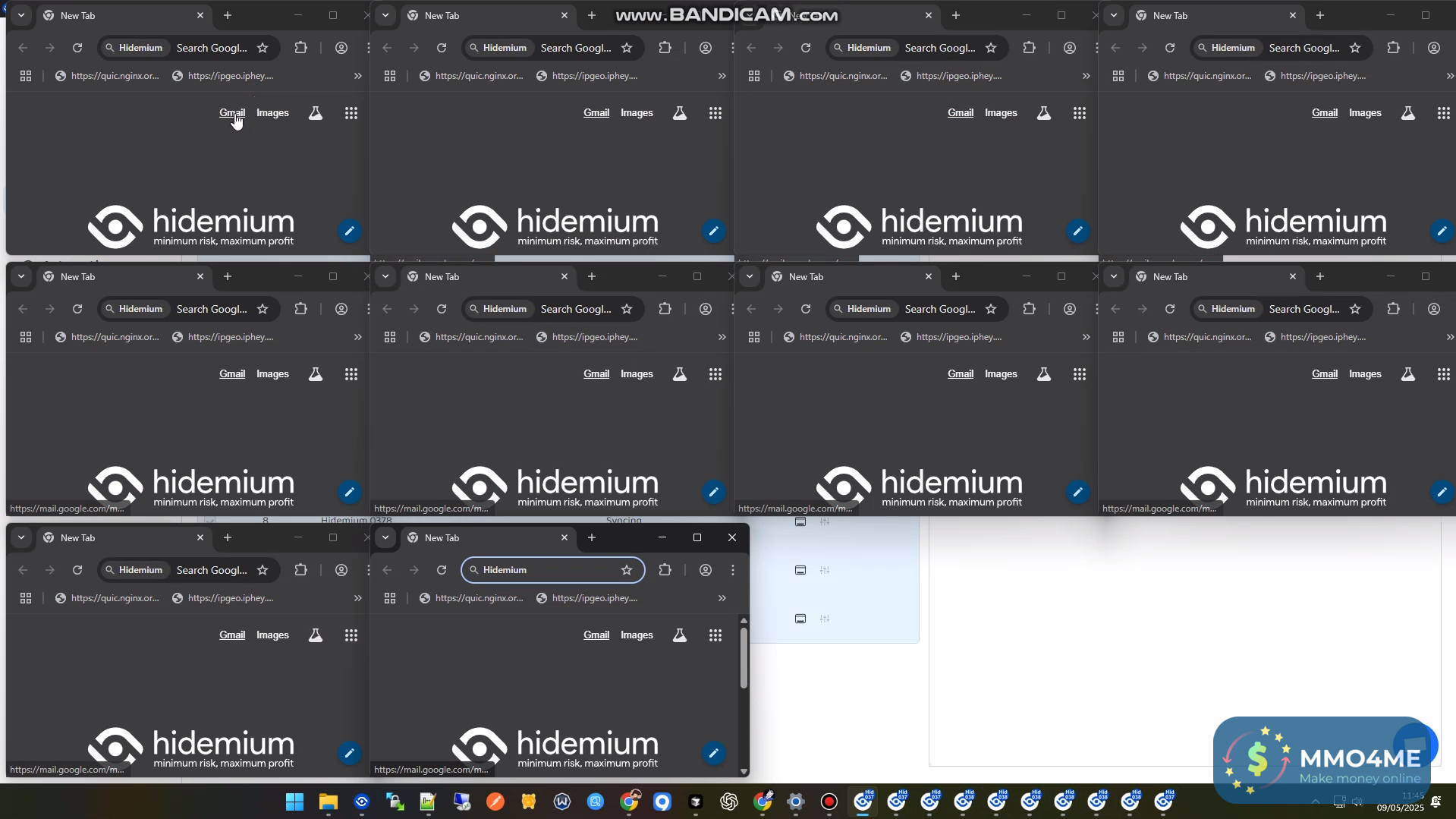Open Gmail link in the focused bottom window
The image size is (1456, 819).
click(x=596, y=635)
